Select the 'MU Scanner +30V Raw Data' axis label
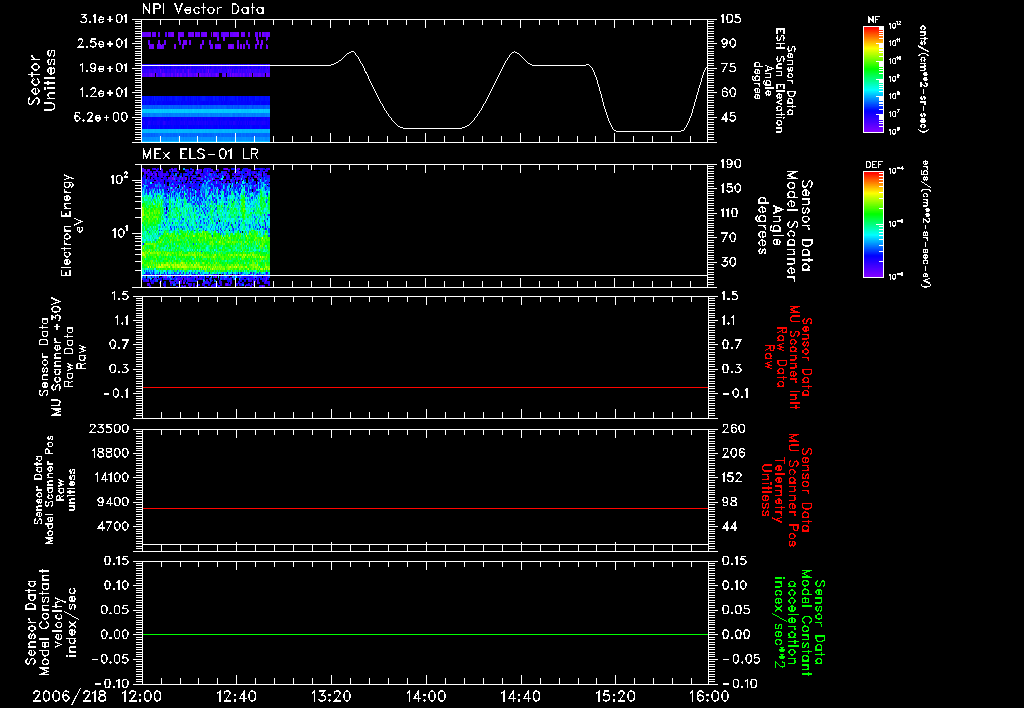This screenshot has width=1024, height=708. click(x=61, y=357)
